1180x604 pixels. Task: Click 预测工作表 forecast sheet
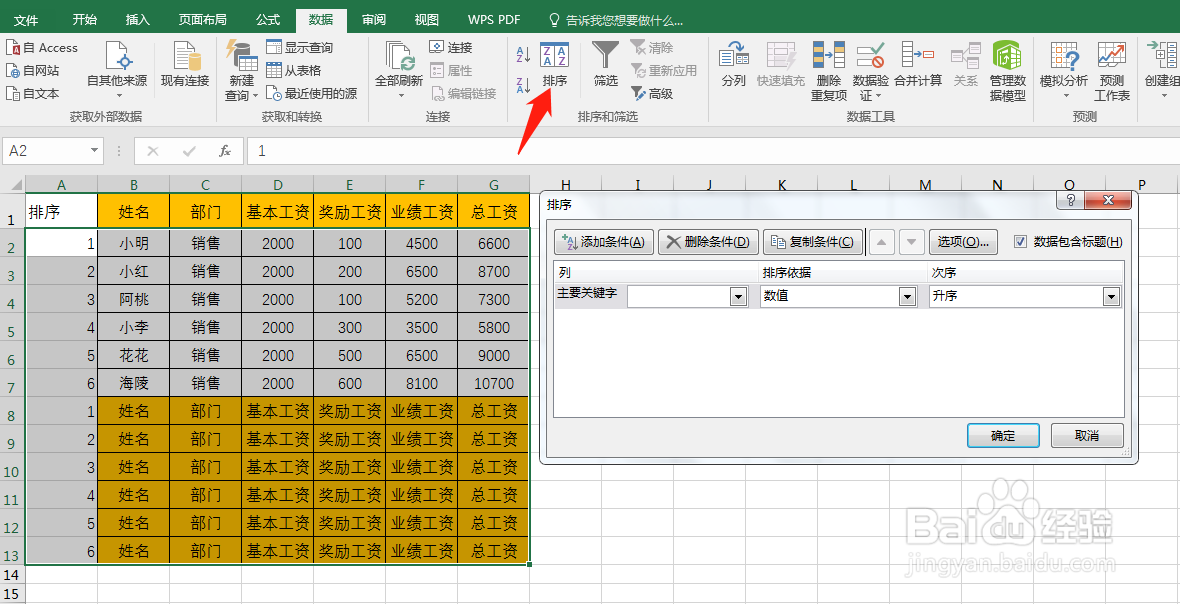pyautogui.click(x=1112, y=71)
